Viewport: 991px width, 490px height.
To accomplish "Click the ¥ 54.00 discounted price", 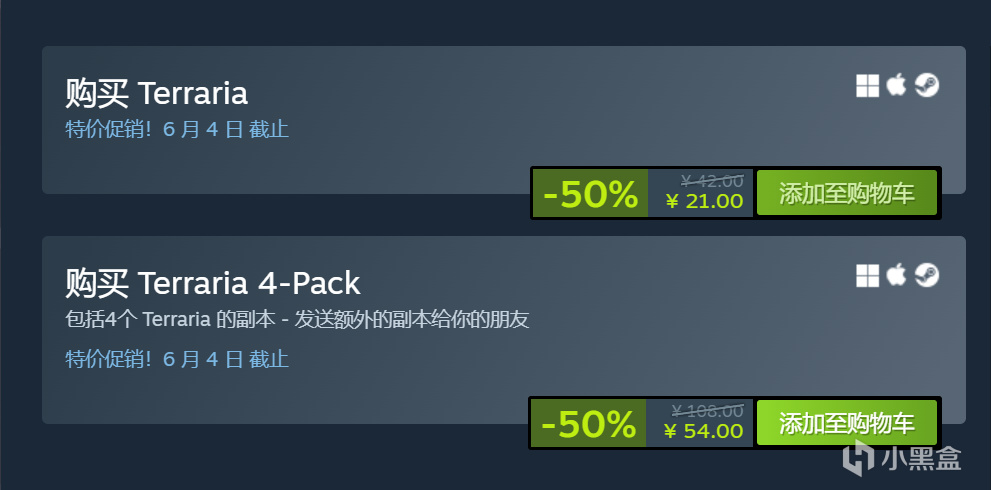I will (x=703, y=431).
